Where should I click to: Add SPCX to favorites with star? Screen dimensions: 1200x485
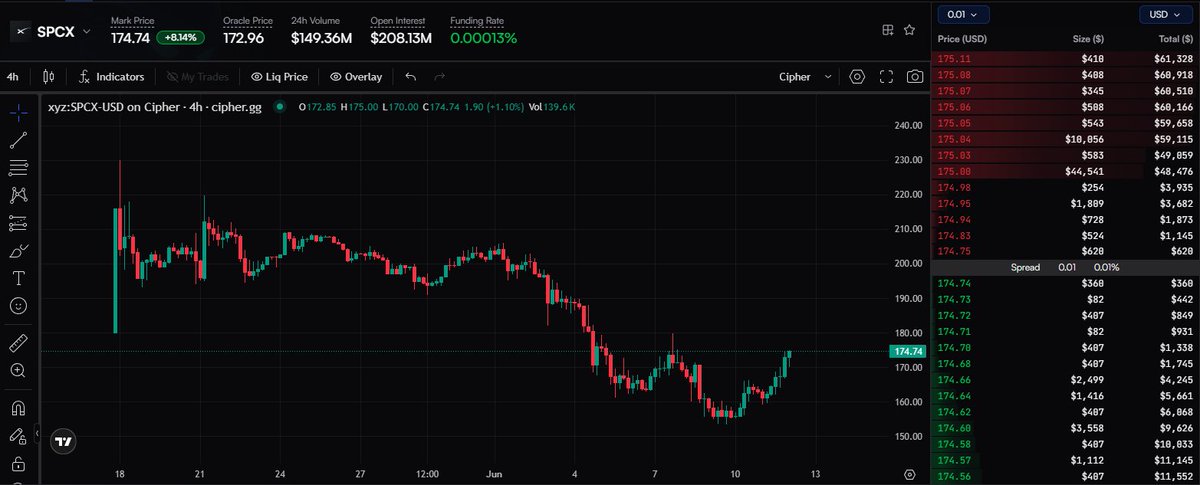click(x=909, y=31)
